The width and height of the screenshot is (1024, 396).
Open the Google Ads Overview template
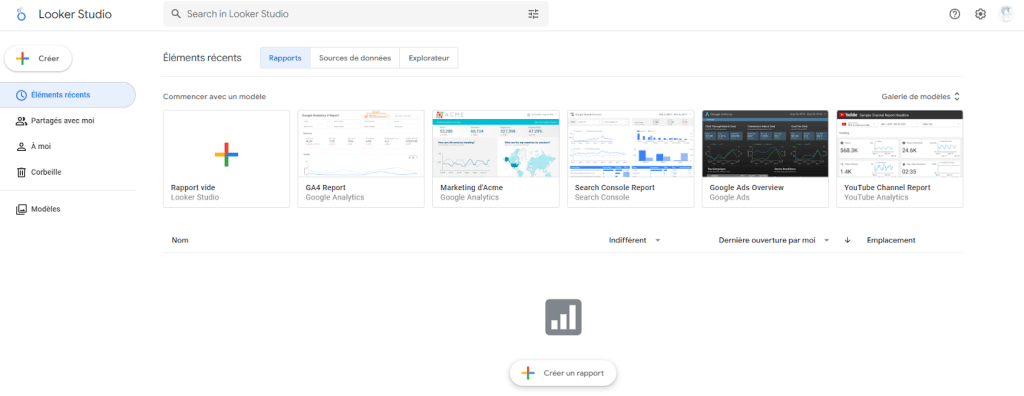(765, 159)
